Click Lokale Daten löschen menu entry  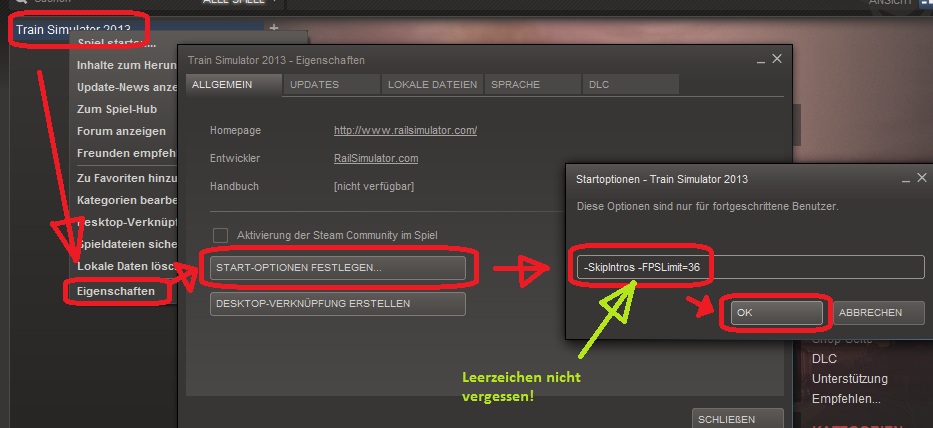pyautogui.click(x=127, y=266)
